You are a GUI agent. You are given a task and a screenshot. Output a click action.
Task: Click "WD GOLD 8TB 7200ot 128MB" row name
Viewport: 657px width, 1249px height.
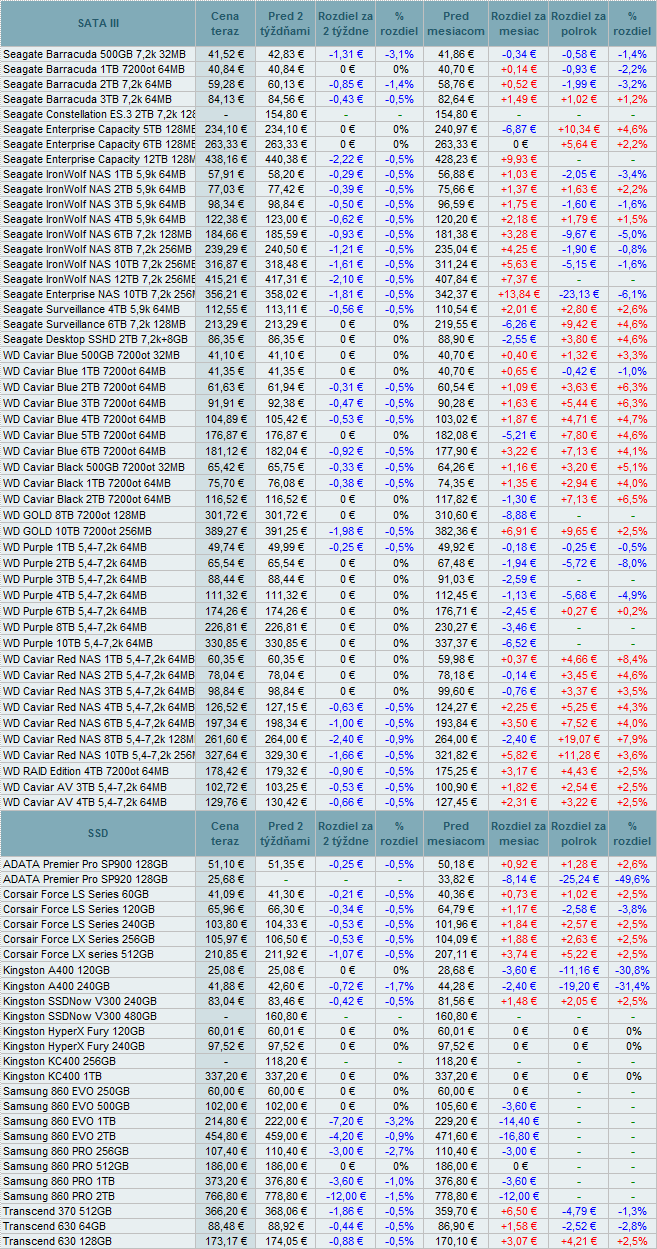(74, 516)
